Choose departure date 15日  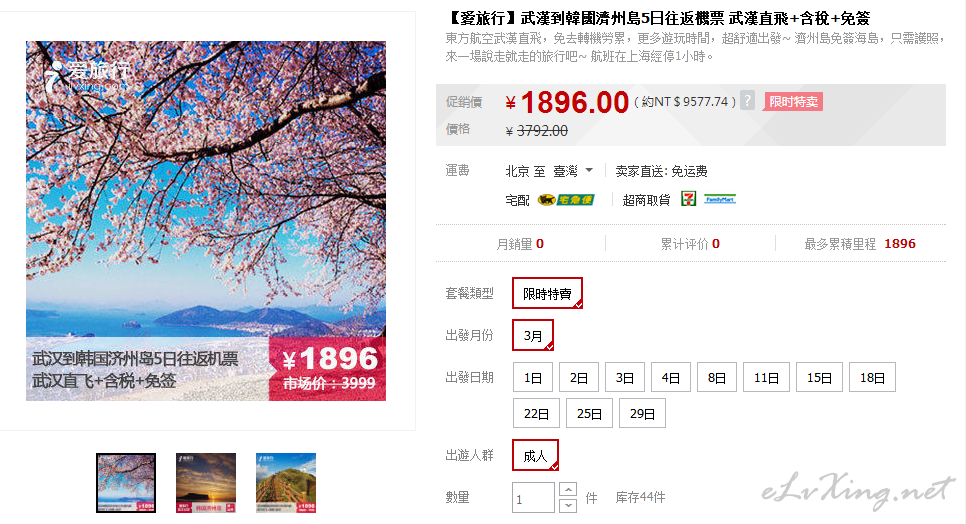point(819,377)
